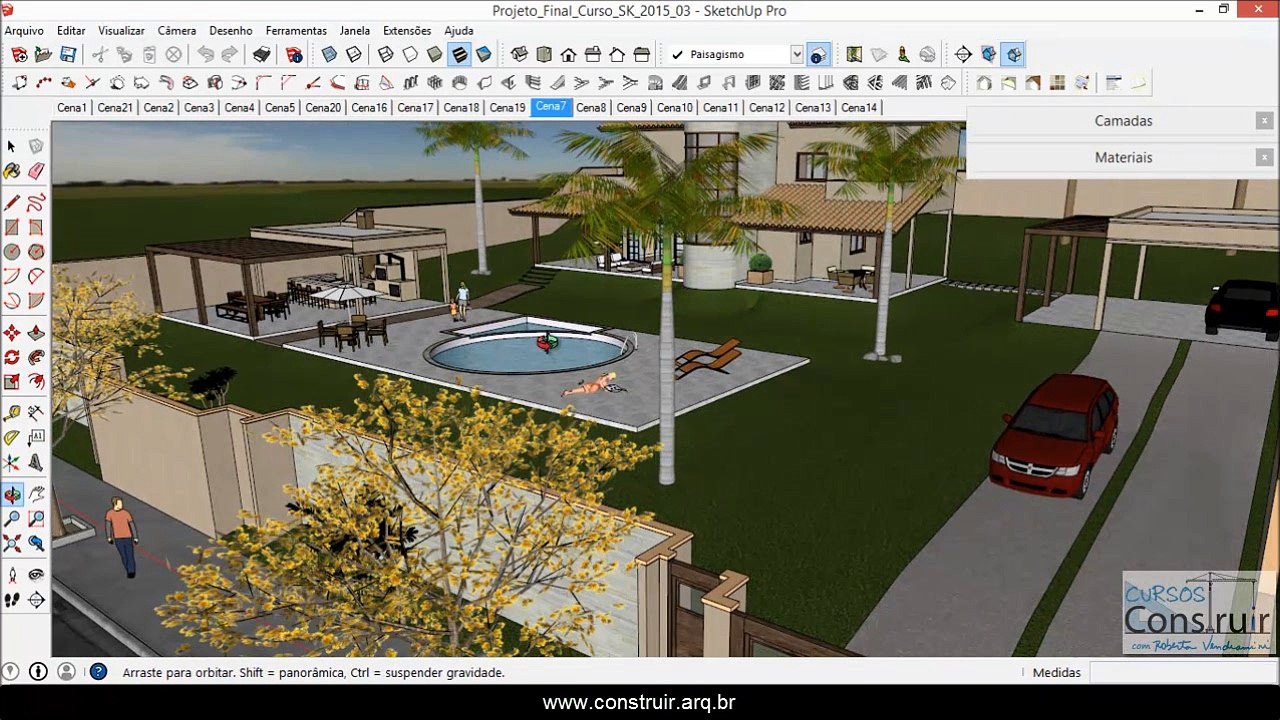Viewport: 1280px width, 720px height.
Task: Click the credits info status icon
Action: (x=38, y=672)
